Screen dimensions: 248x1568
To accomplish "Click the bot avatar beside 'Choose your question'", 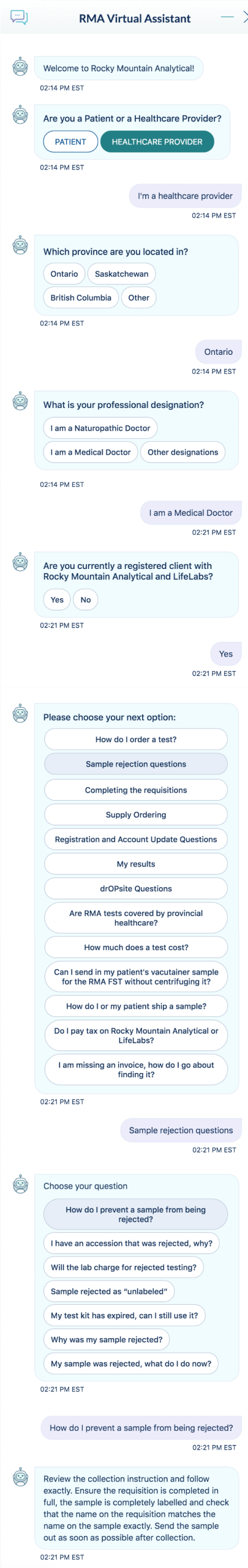I will pyautogui.click(x=21, y=1184).
